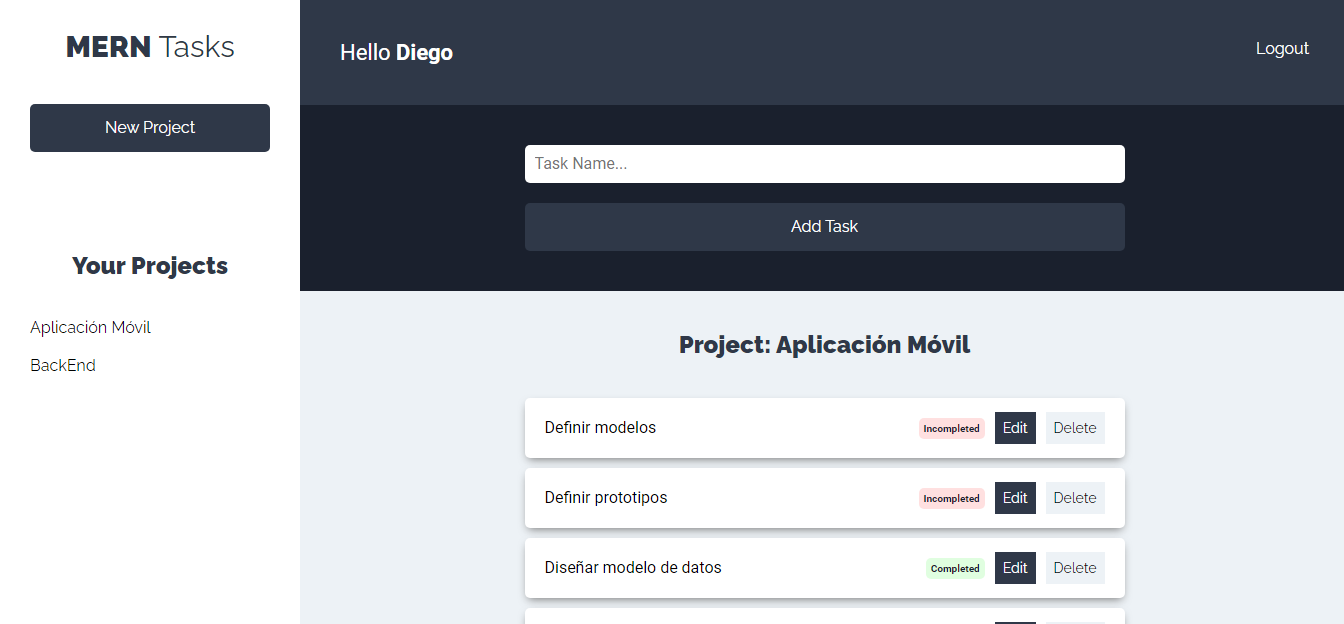
Task: Open the Aplicación Móvil project in sidebar
Action: click(90, 328)
